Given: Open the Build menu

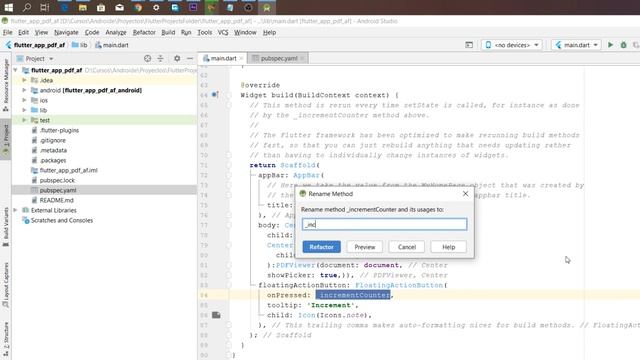Looking at the screenshot, I should click(x=168, y=32).
